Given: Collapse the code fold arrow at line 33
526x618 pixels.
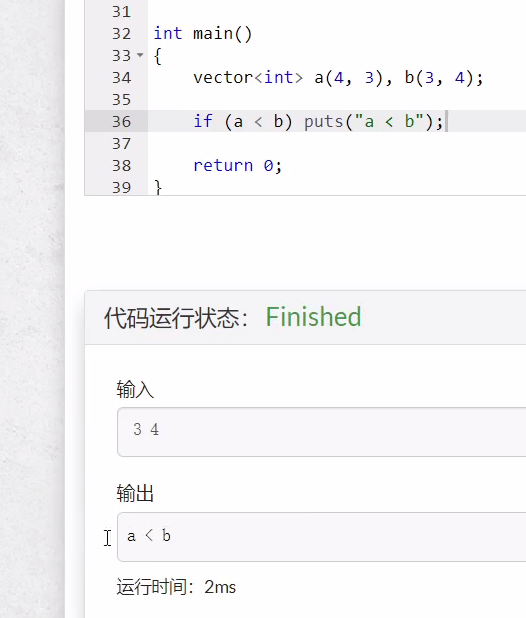Looking at the screenshot, I should 140,55.
